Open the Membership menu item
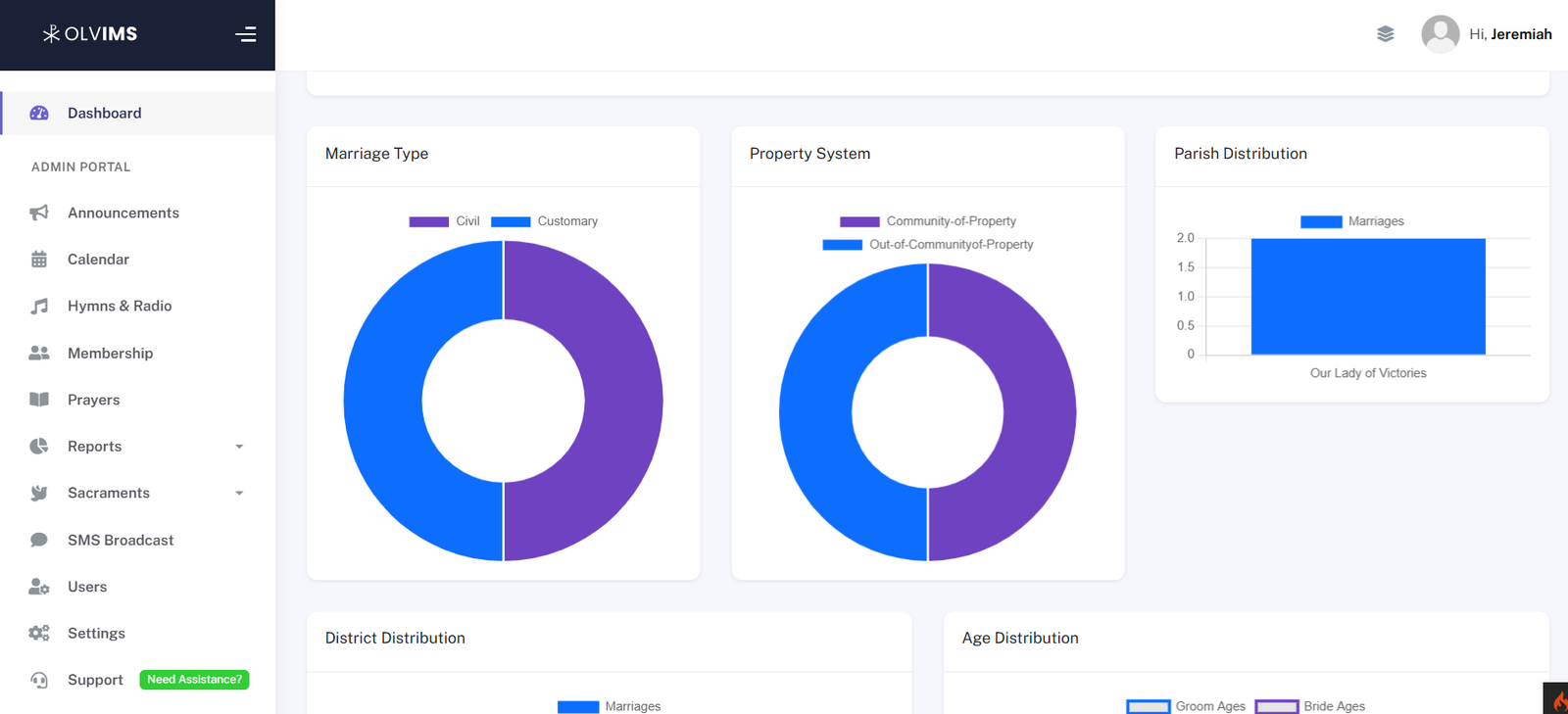The image size is (1568, 714). 110,354
